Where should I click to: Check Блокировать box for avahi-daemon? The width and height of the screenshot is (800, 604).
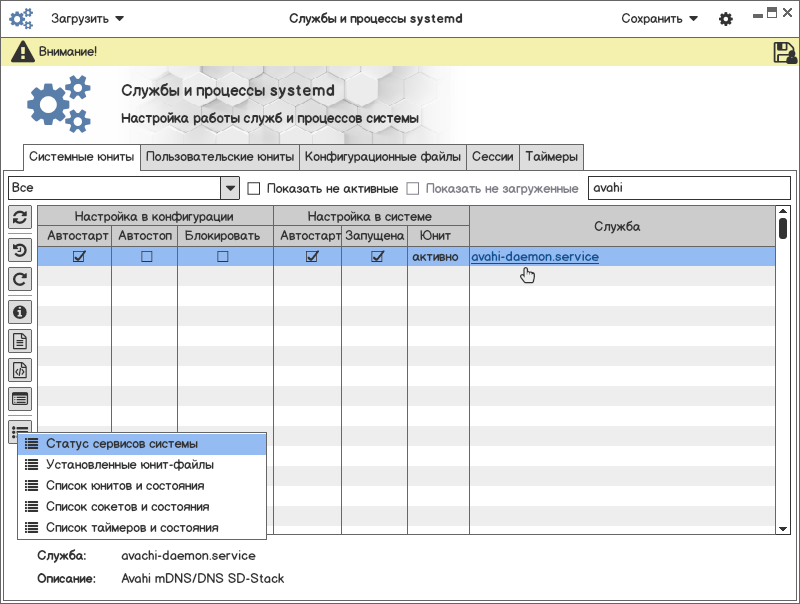pyautogui.click(x=223, y=257)
